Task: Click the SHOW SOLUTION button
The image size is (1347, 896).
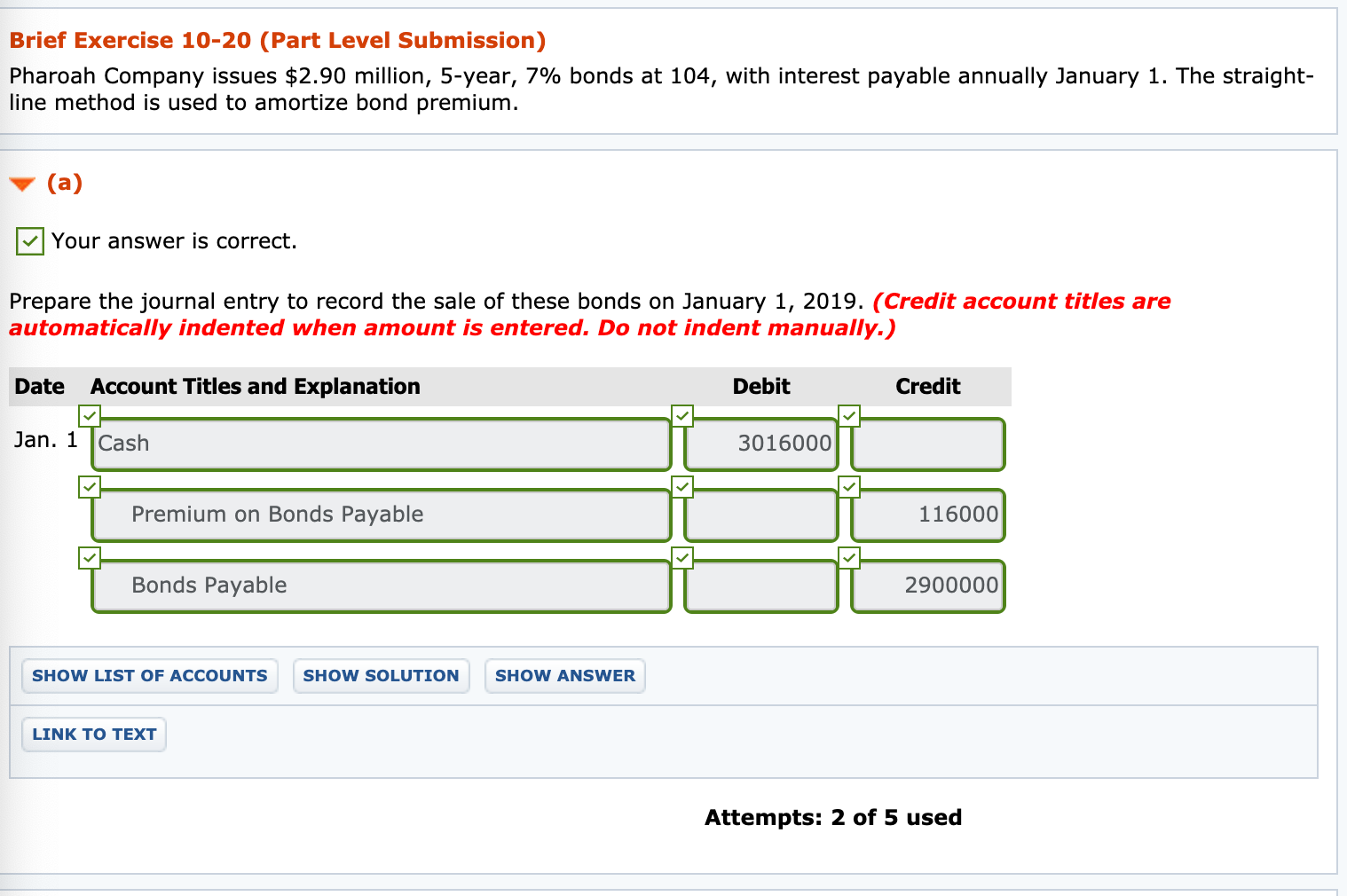Action: pos(382,675)
